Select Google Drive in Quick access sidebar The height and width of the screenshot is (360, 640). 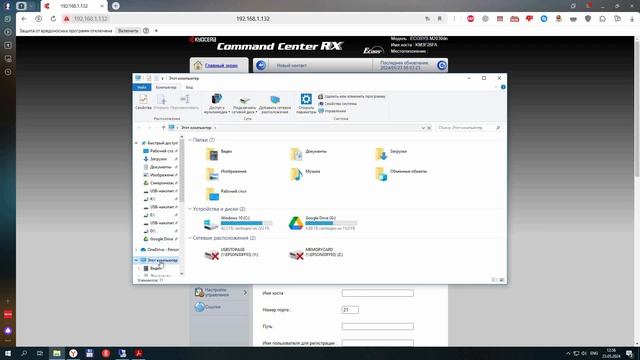point(160,239)
